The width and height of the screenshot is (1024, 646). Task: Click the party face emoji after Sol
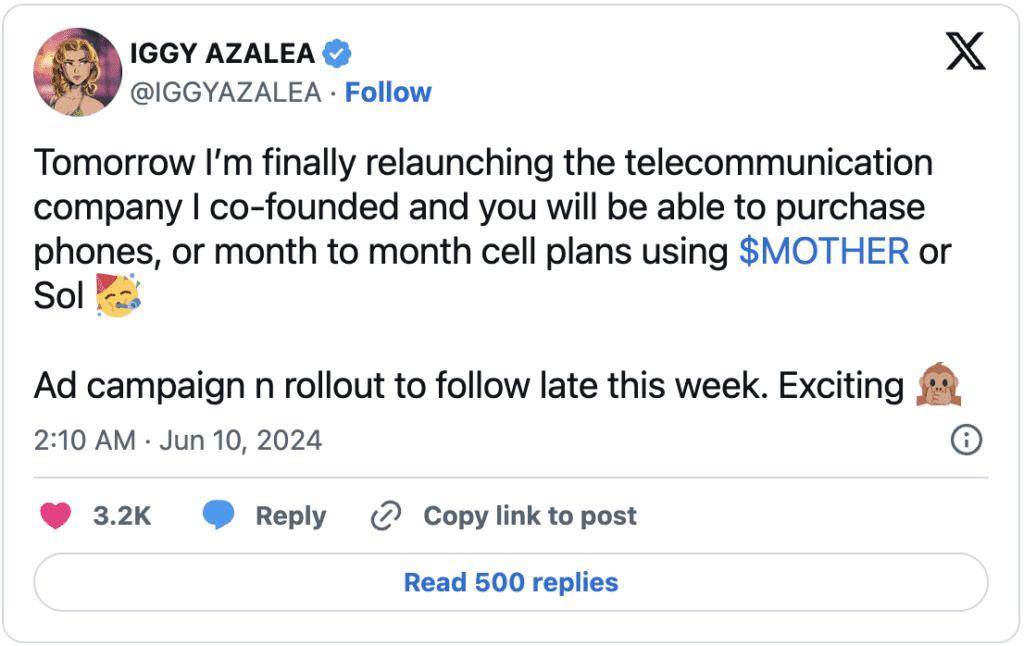118,295
